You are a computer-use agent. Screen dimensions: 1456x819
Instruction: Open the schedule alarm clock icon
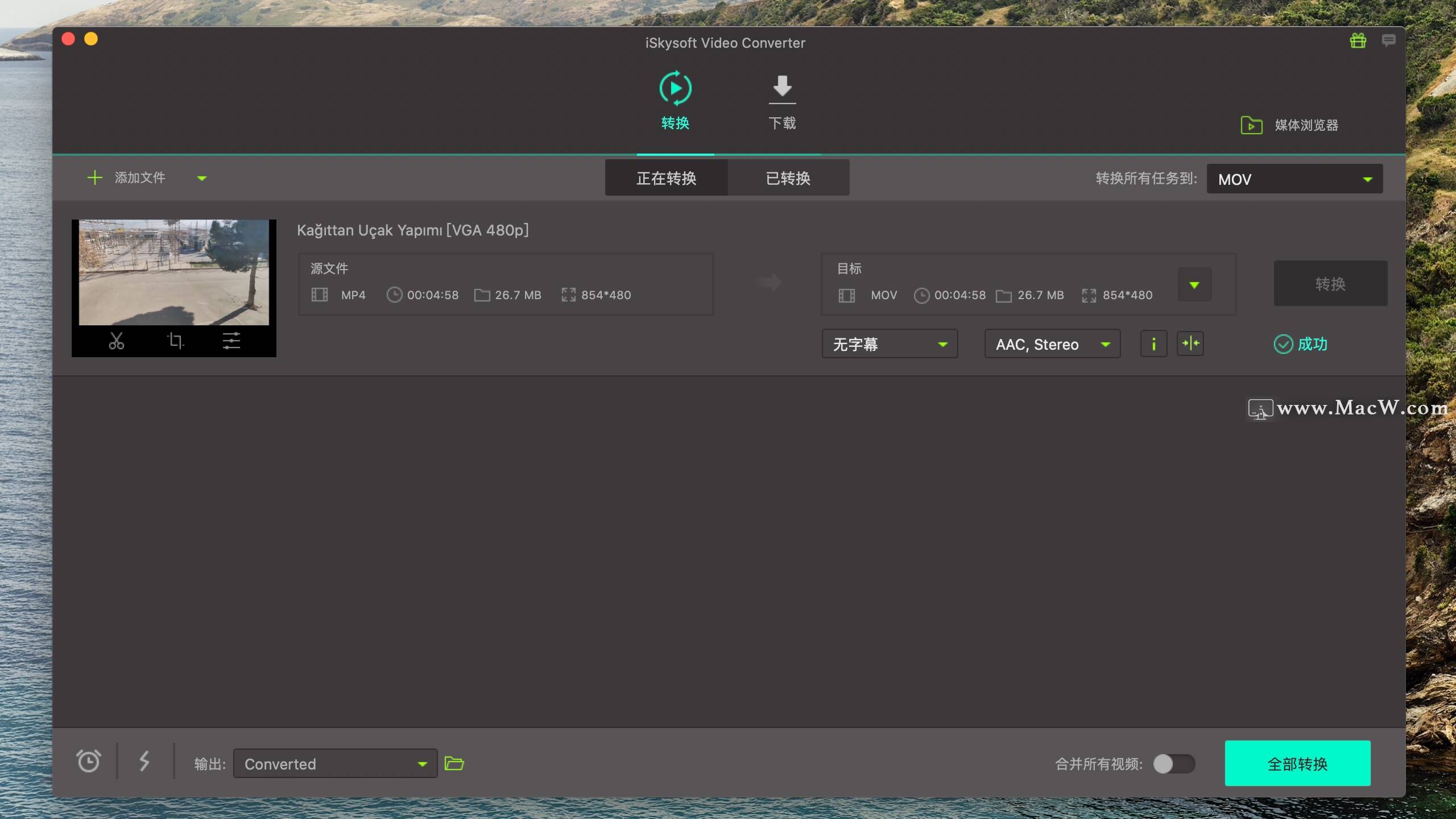pyautogui.click(x=88, y=761)
